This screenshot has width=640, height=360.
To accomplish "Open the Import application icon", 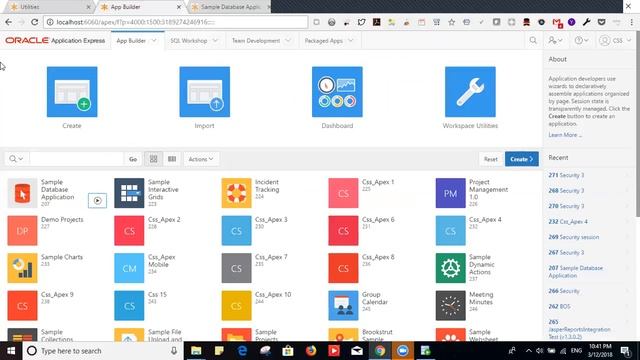I will pos(204,92).
